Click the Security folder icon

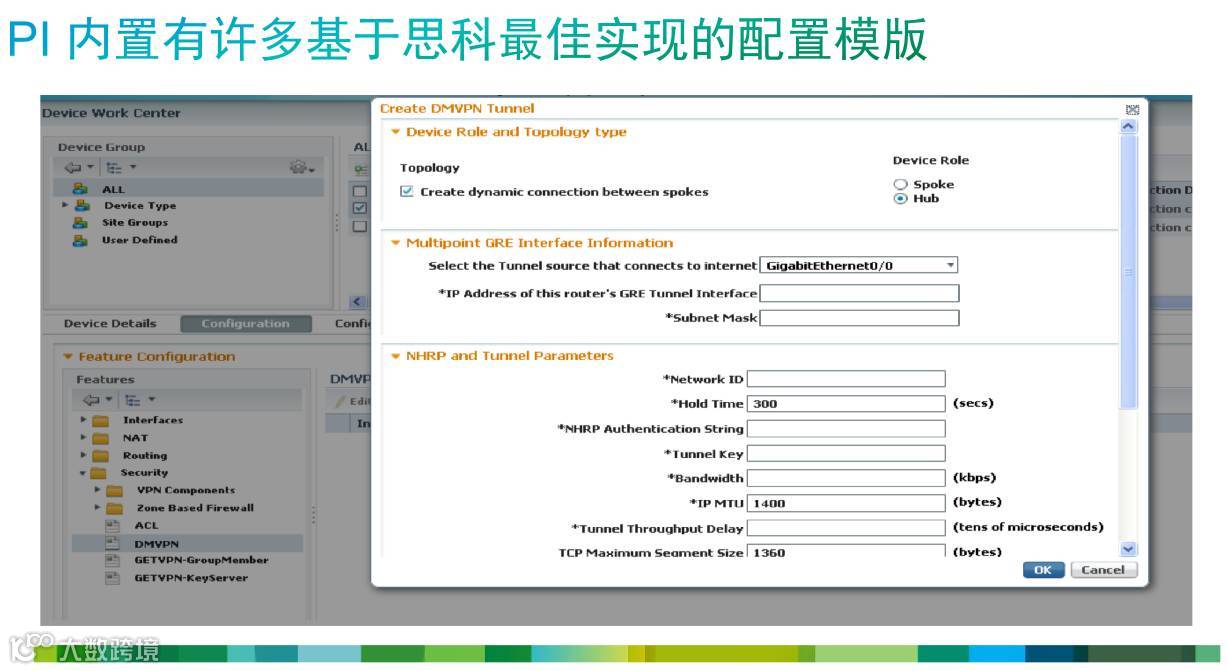(x=99, y=473)
